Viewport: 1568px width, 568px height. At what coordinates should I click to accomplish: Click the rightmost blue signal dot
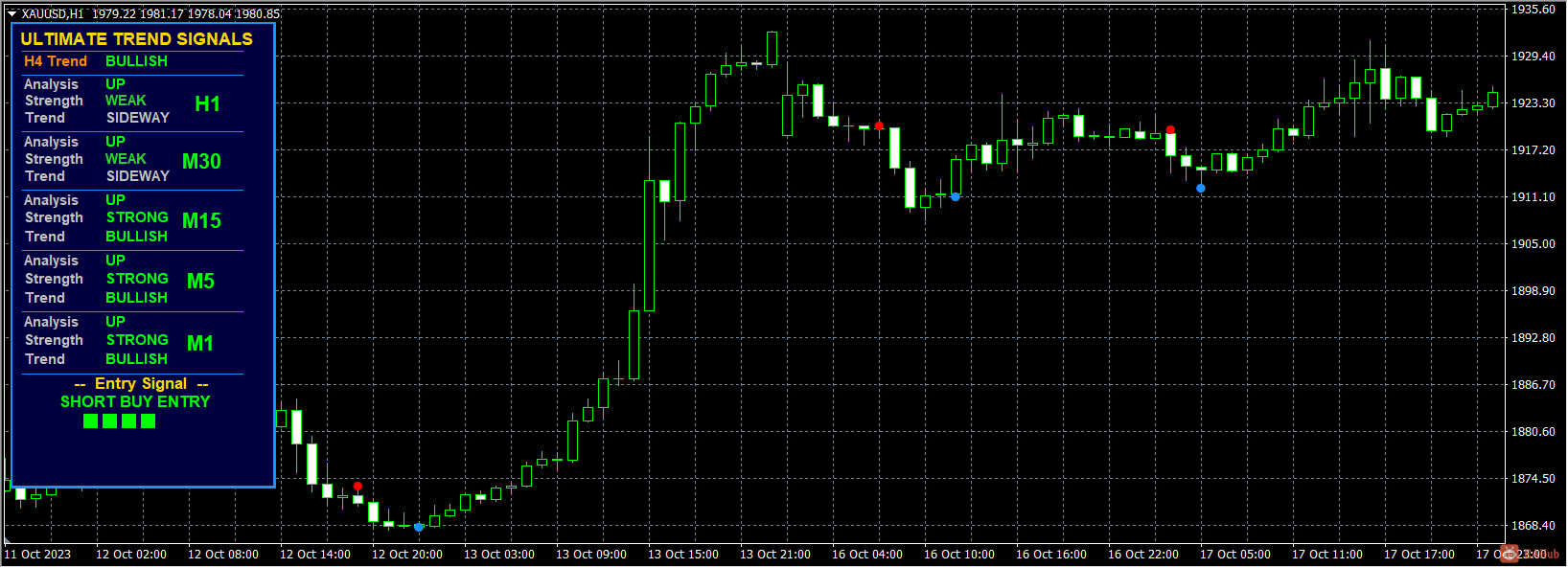(1201, 189)
